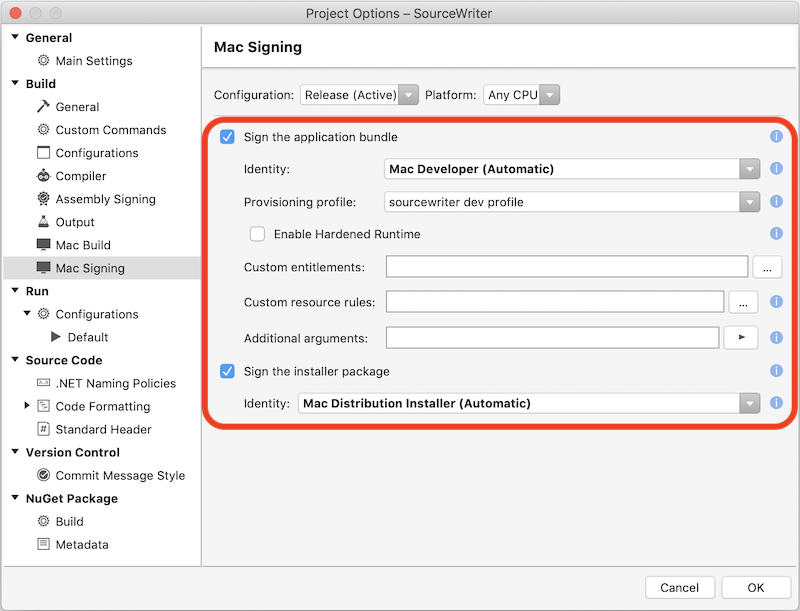Collapse the Run Configurations node
The width and height of the screenshot is (800, 611).
(27, 313)
